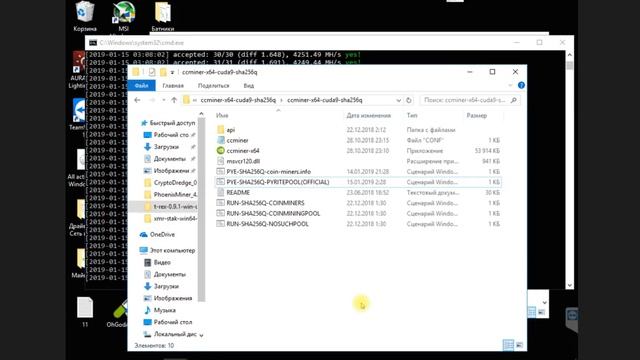Open Локальный диск in sidebar
Viewport: 640px width, 360px height.
(x=175, y=334)
